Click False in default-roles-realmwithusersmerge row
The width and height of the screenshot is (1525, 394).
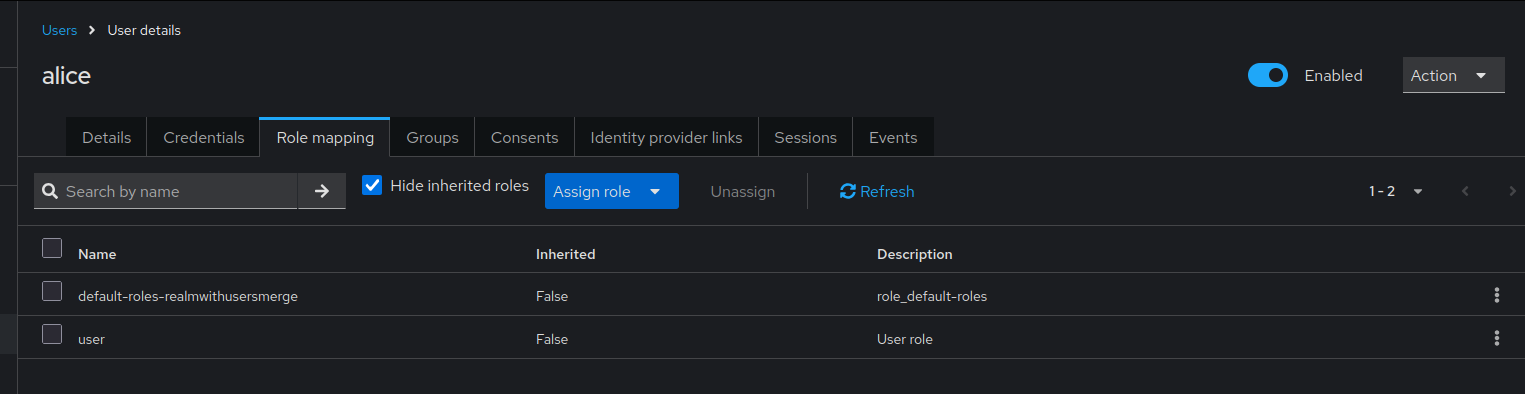tap(552, 296)
